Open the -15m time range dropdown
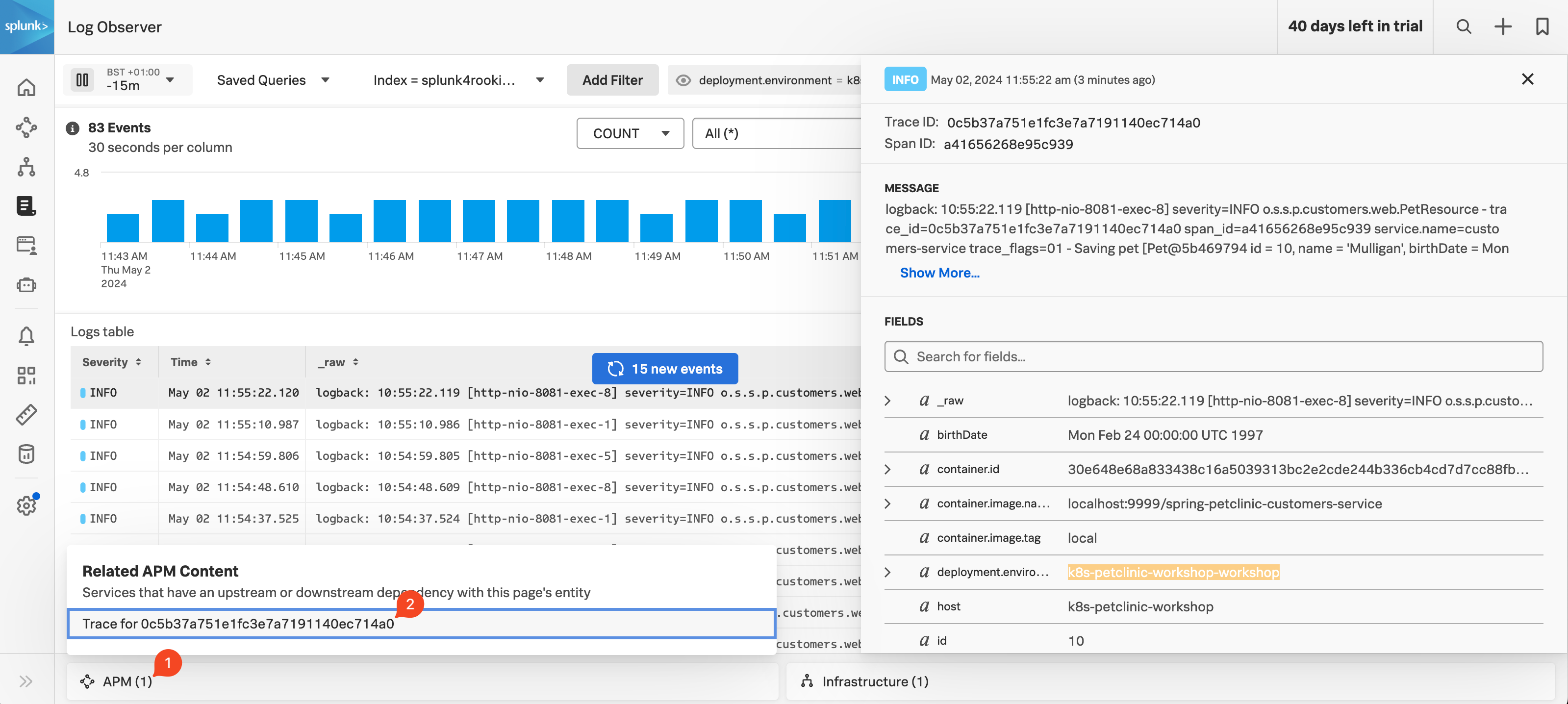This screenshot has width=1568, height=704. (140, 80)
